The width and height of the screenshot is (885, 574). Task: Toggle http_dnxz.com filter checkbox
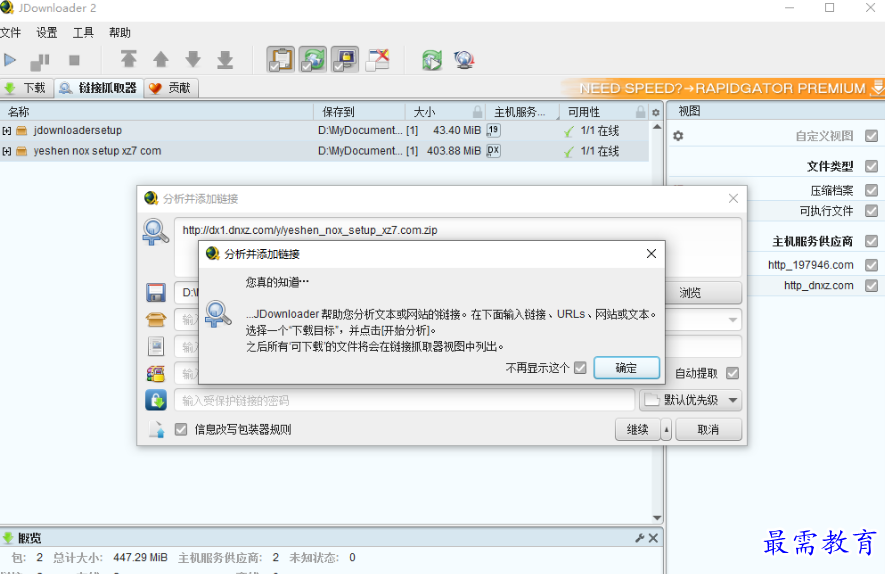[x=871, y=286]
